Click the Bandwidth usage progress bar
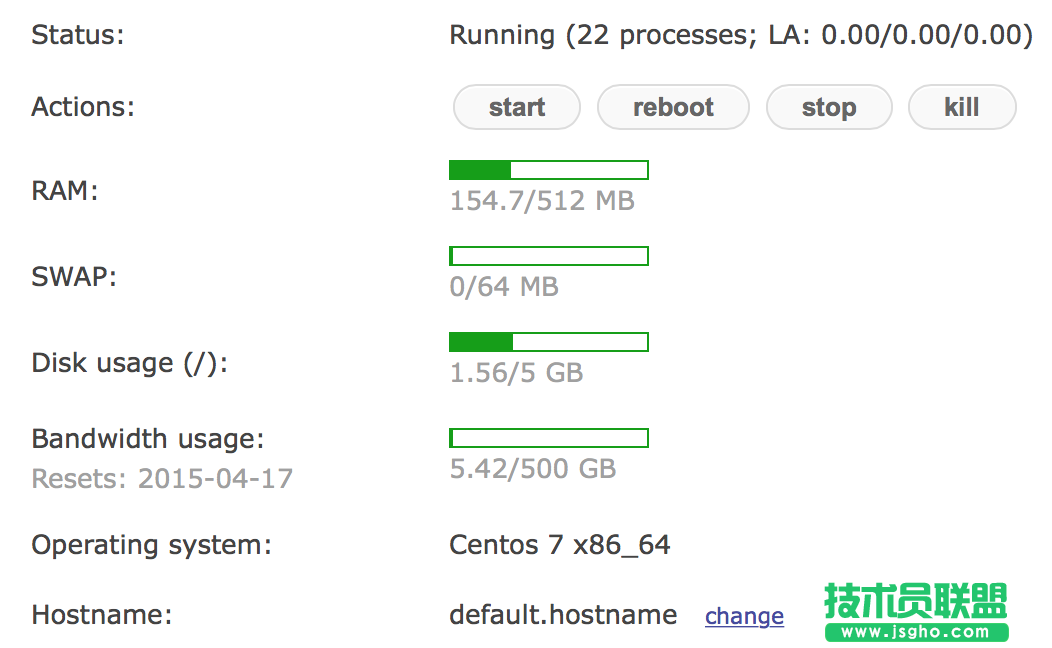The height and width of the screenshot is (648, 1052). pyautogui.click(x=549, y=438)
